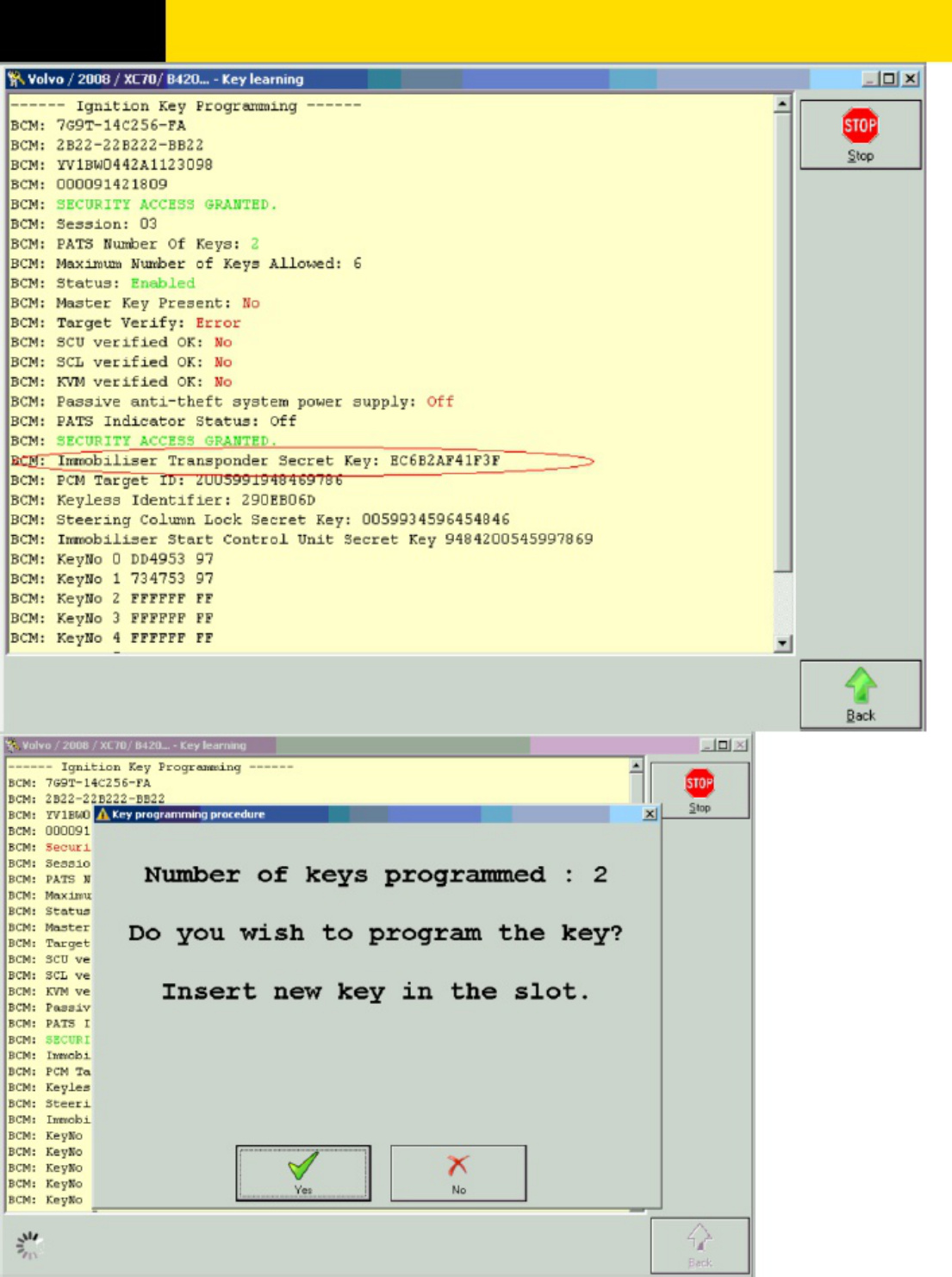
Task: Click the "Session: 03" line
Action: [x=84, y=224]
